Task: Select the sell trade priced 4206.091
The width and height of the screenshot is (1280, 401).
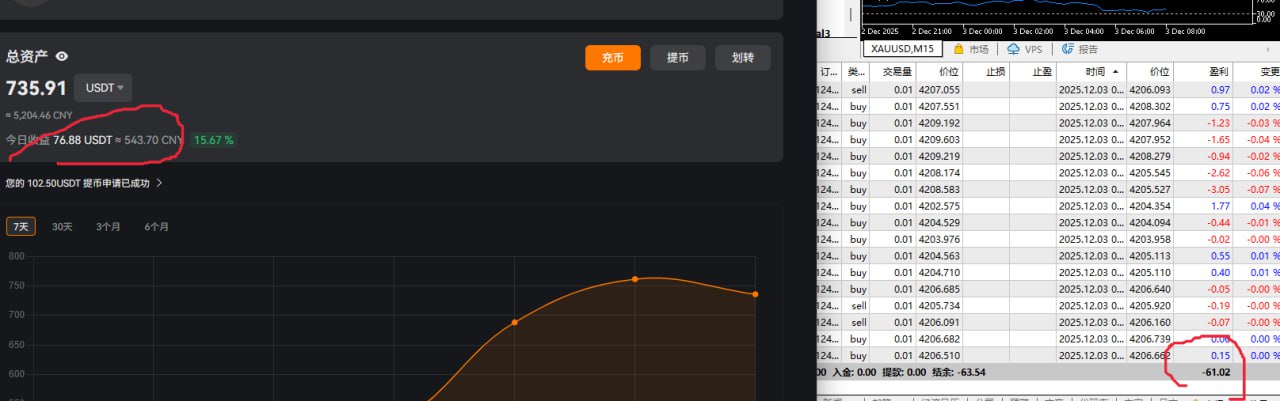Action: pyautogui.click(x=1048, y=323)
